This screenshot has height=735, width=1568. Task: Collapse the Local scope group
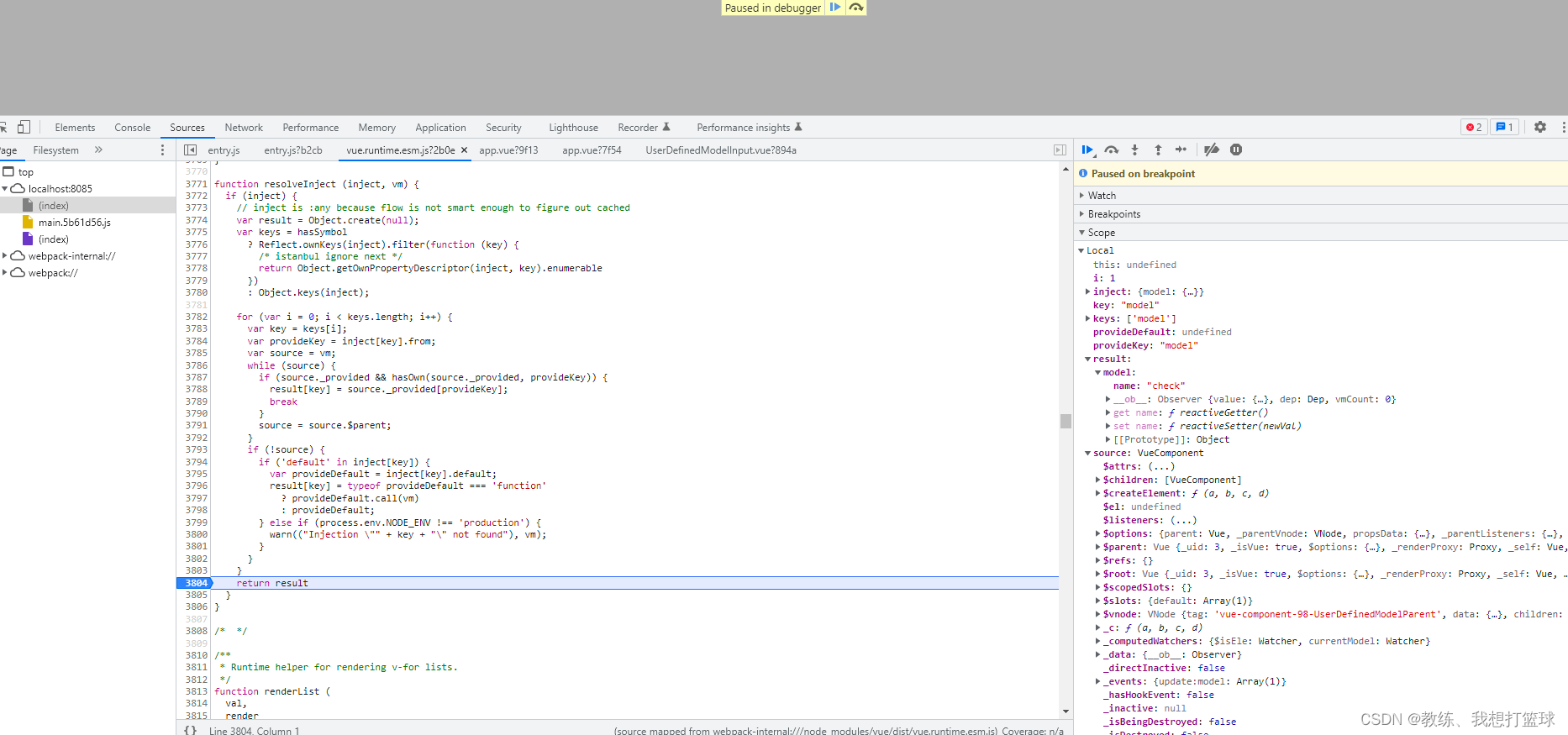1081,250
